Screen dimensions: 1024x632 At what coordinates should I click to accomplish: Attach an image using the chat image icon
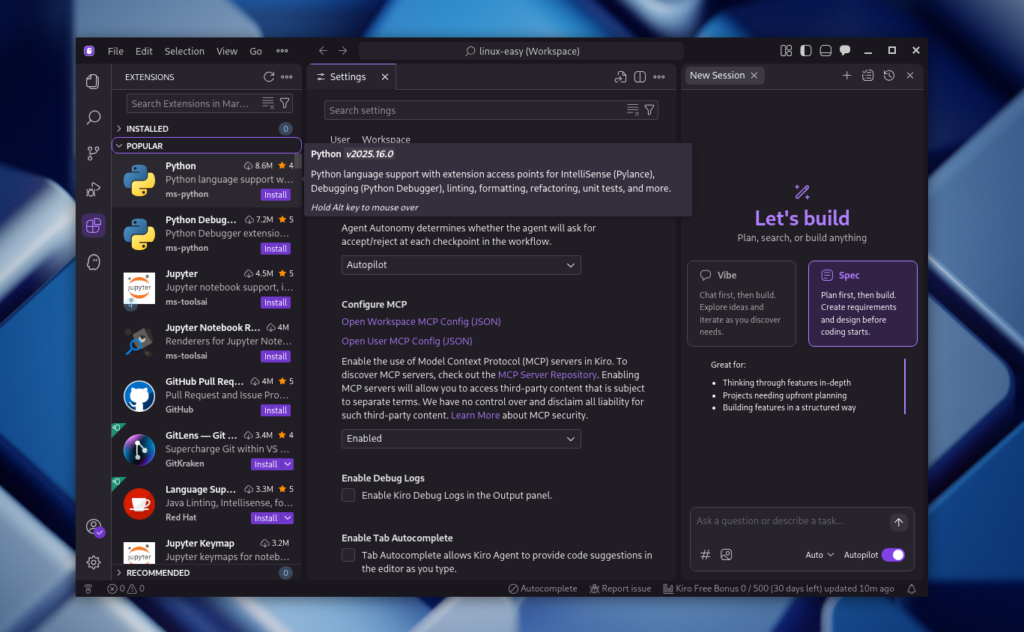pyautogui.click(x=725, y=554)
